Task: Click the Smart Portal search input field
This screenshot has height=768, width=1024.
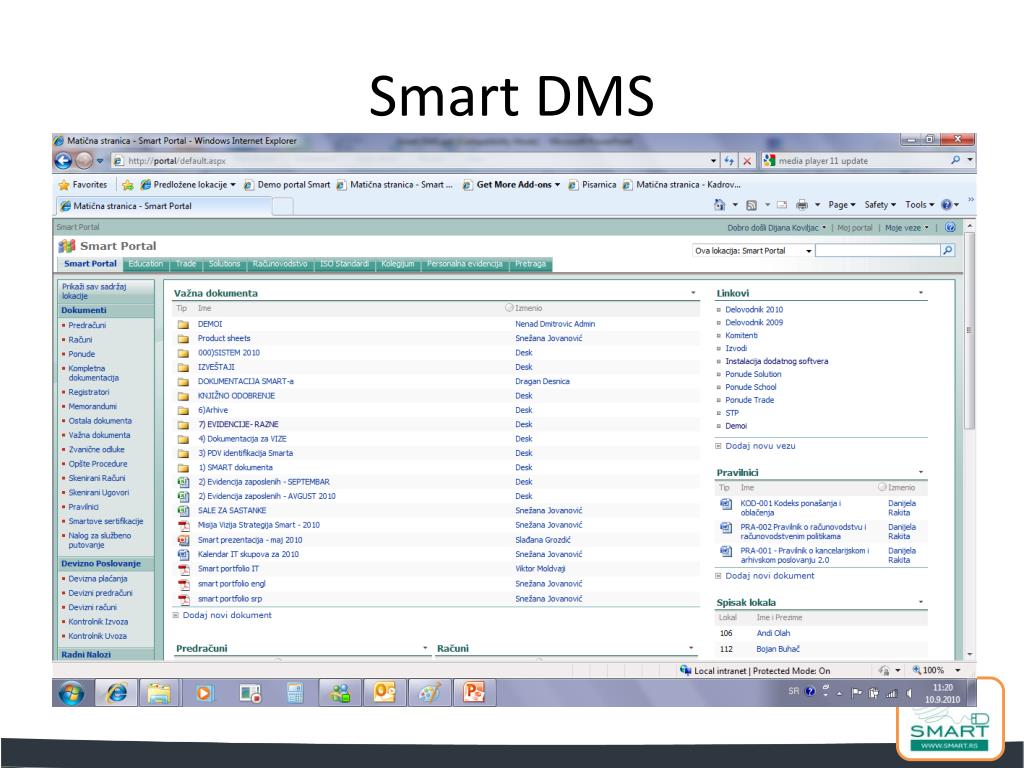Action: coord(877,250)
